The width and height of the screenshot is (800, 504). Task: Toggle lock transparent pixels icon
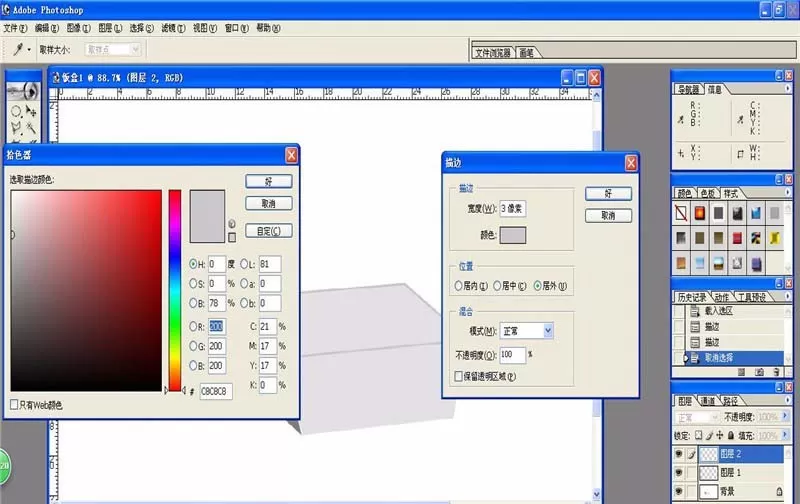coord(698,435)
